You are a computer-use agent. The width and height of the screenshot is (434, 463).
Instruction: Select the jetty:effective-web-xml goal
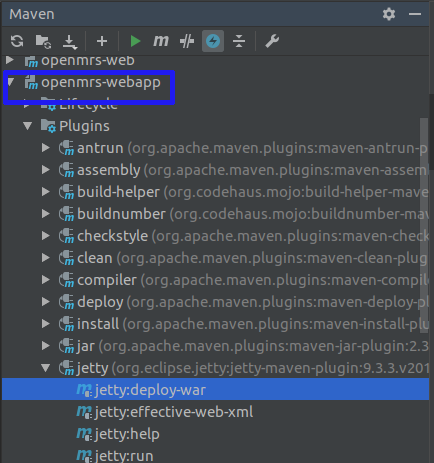(215, 412)
